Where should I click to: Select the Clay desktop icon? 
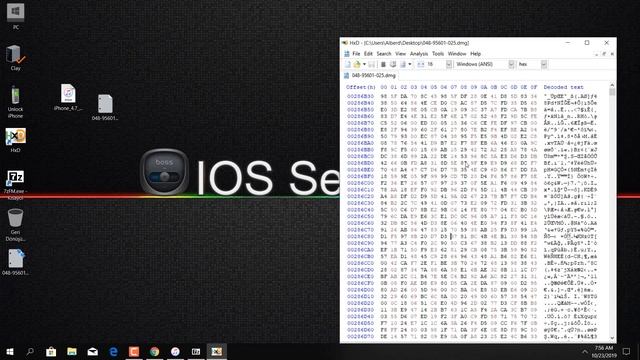(16, 58)
